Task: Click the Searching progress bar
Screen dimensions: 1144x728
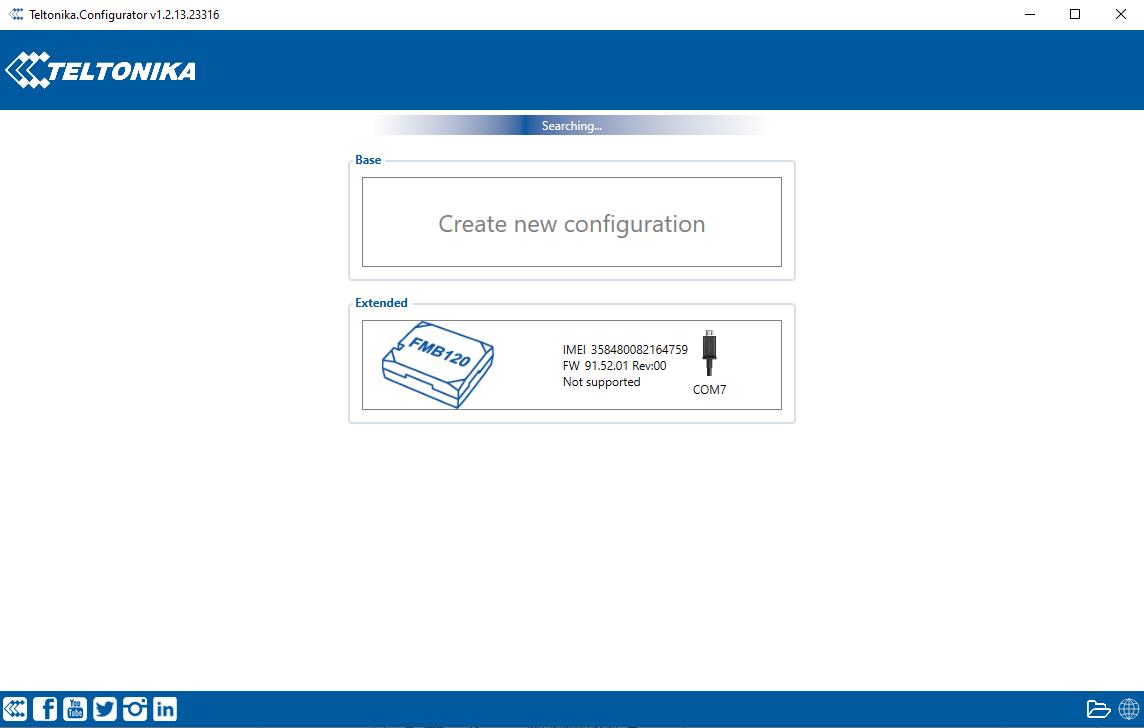Action: pos(571,126)
